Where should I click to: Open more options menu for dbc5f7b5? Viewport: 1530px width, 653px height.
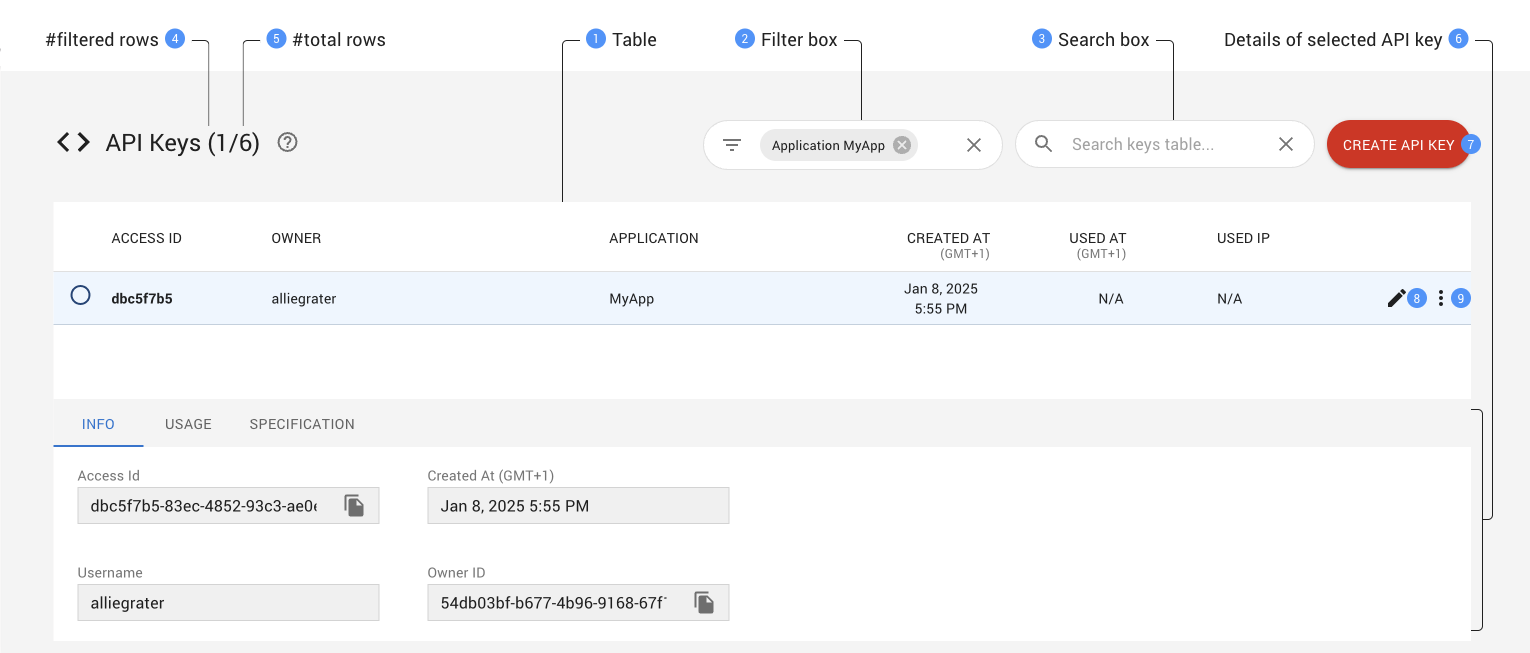[1440, 298]
